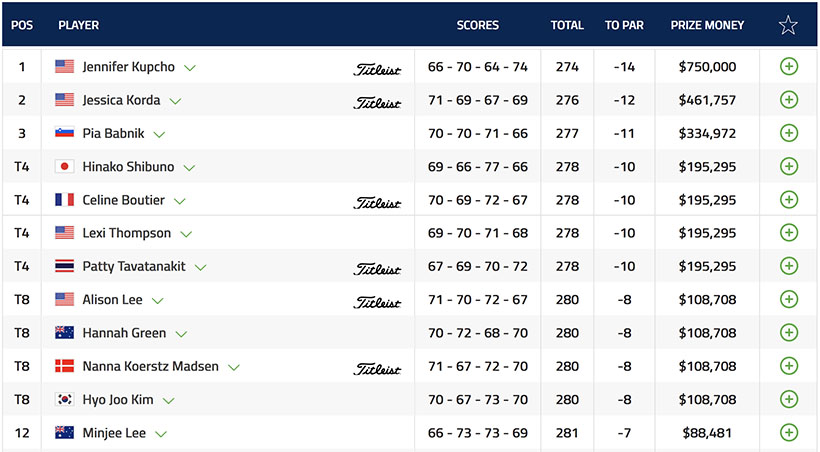
Task: Click plus icon in Hinako Shibuno's row
Action: [x=788, y=167]
